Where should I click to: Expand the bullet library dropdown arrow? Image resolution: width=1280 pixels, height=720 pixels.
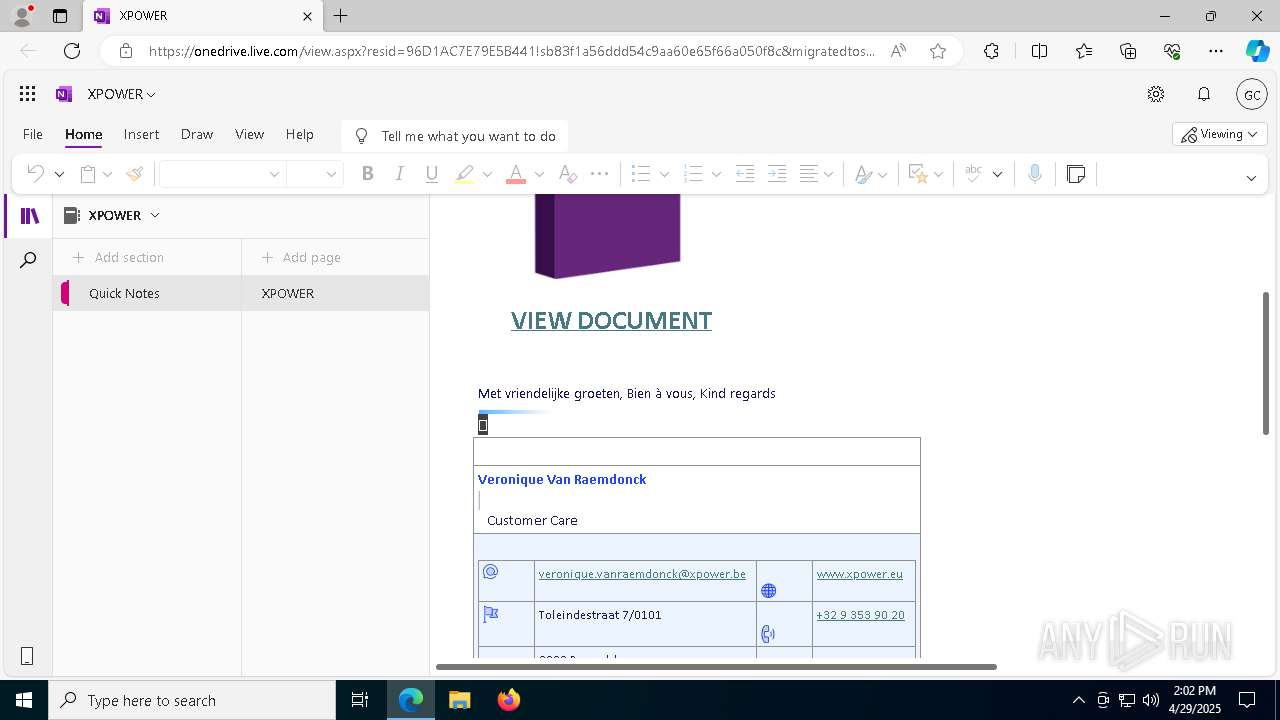664,174
